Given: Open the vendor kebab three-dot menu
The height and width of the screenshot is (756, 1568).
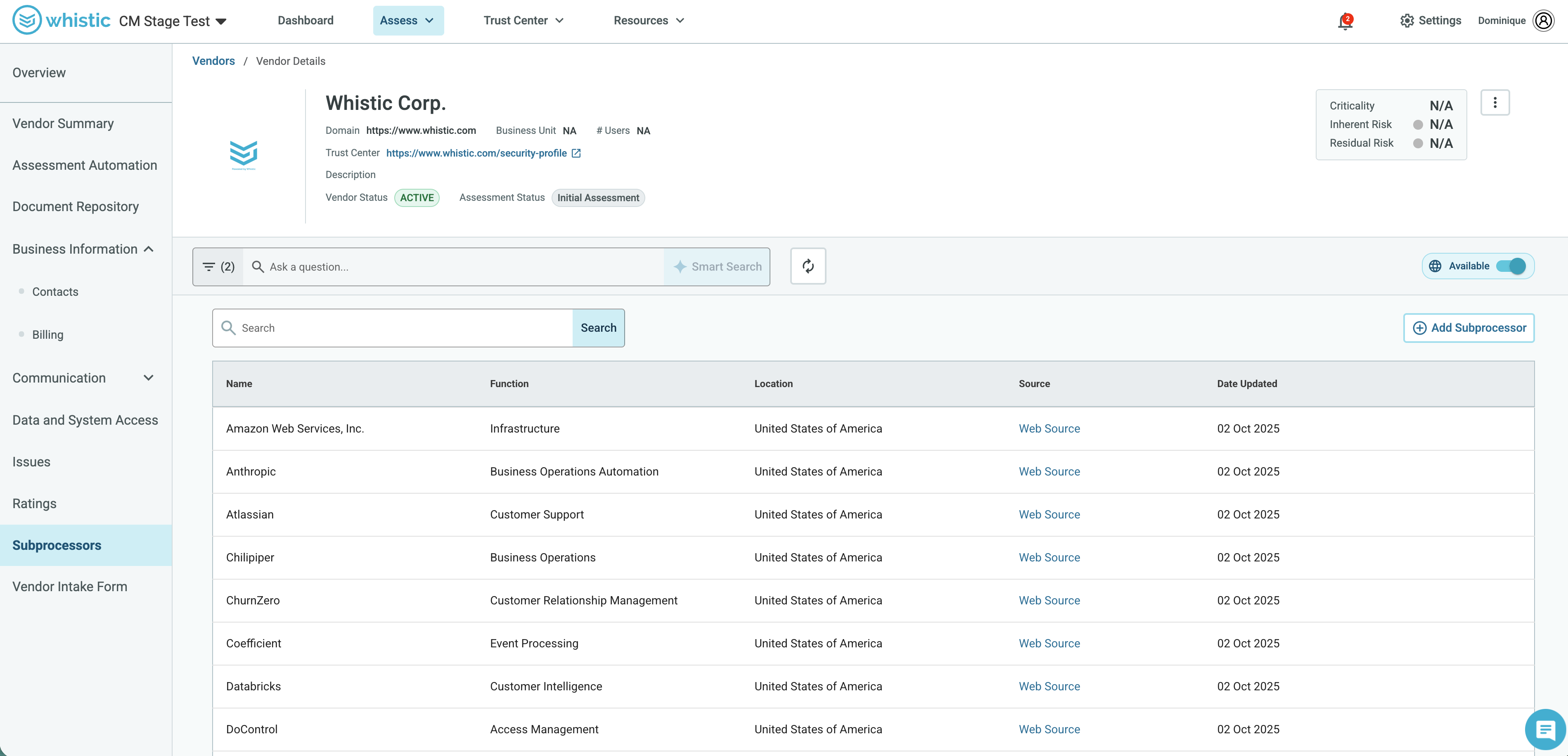Looking at the screenshot, I should pos(1496,102).
